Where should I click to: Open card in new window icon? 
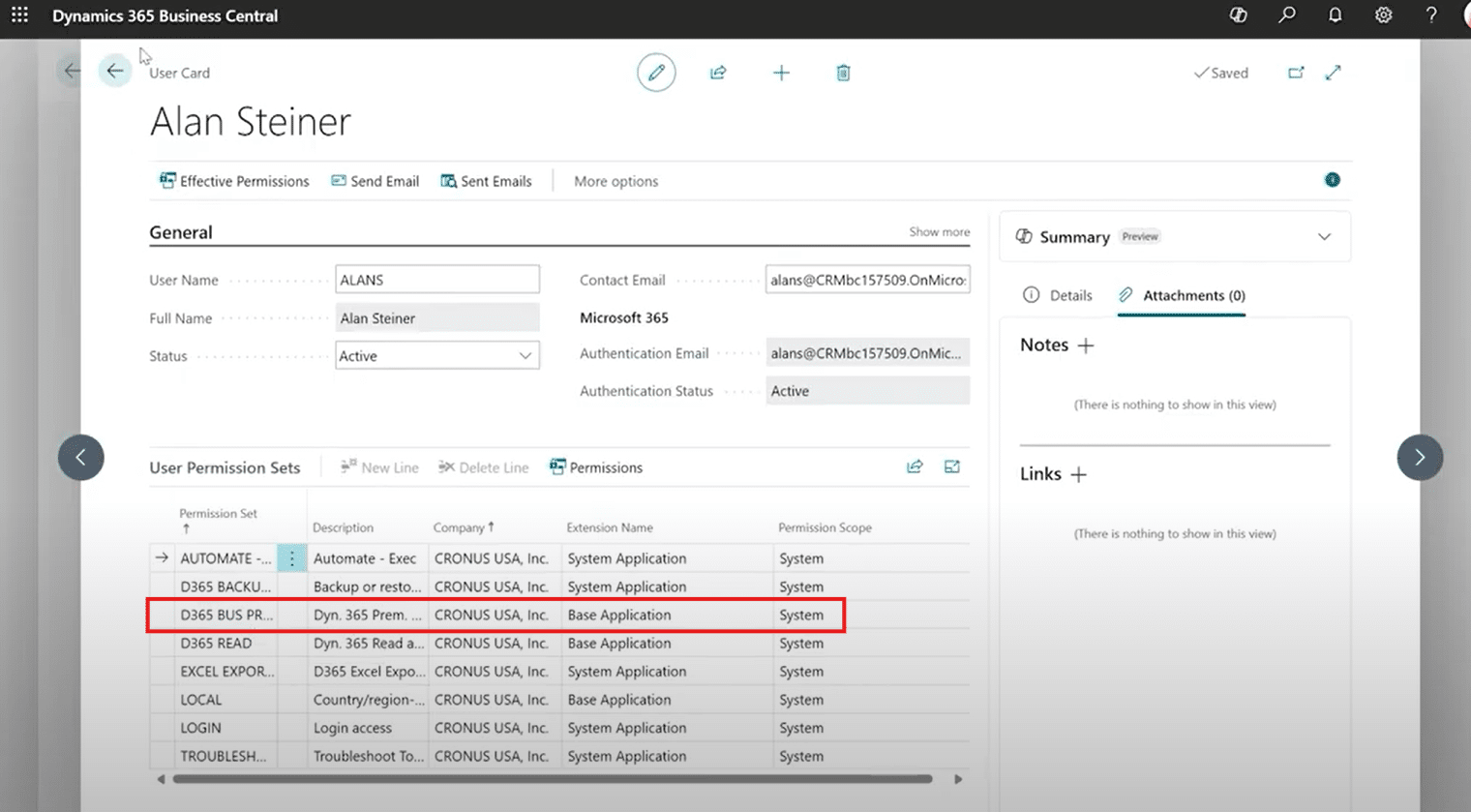(1296, 73)
